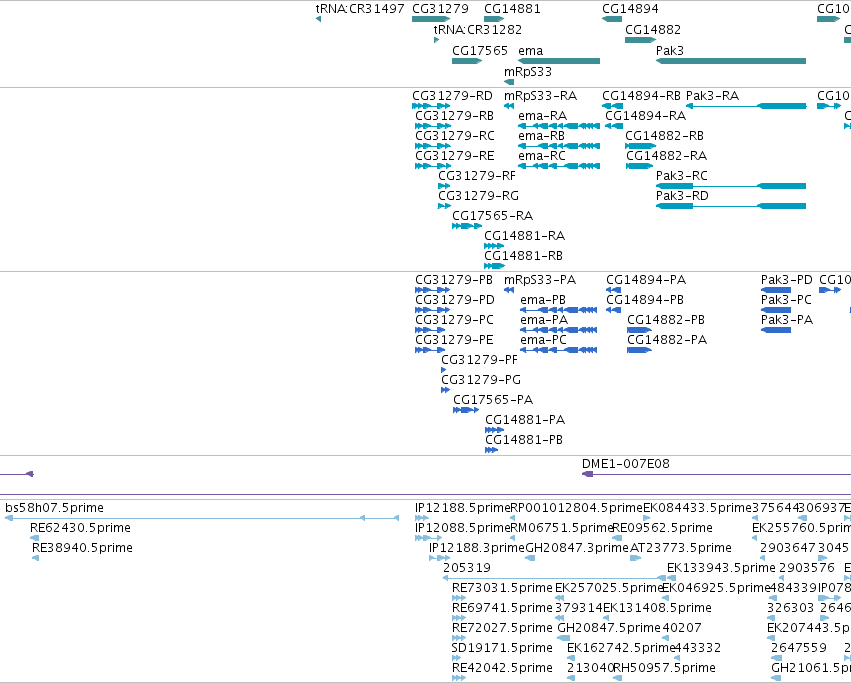
Task: Click transcript mRpS33-RA
Action: pyautogui.click(x=540, y=96)
